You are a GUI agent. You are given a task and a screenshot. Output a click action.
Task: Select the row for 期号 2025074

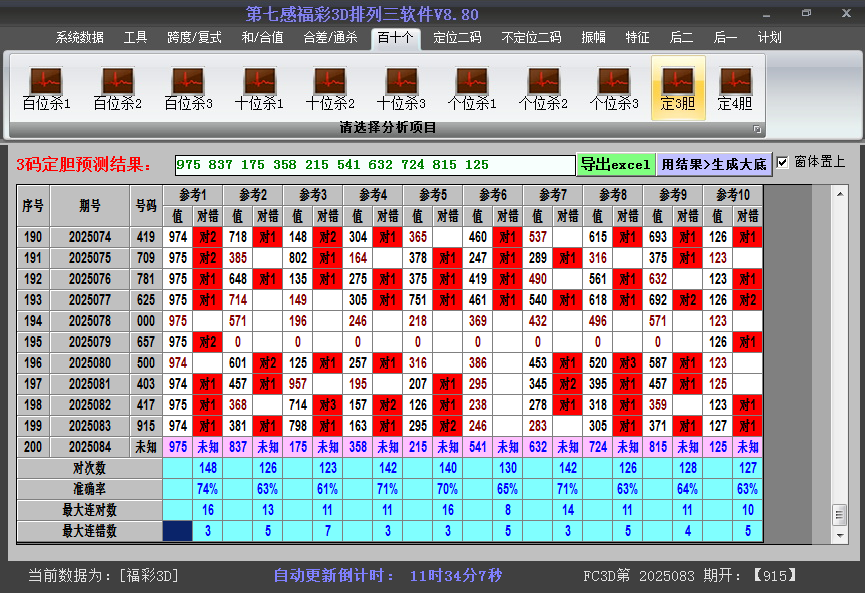click(x=390, y=237)
